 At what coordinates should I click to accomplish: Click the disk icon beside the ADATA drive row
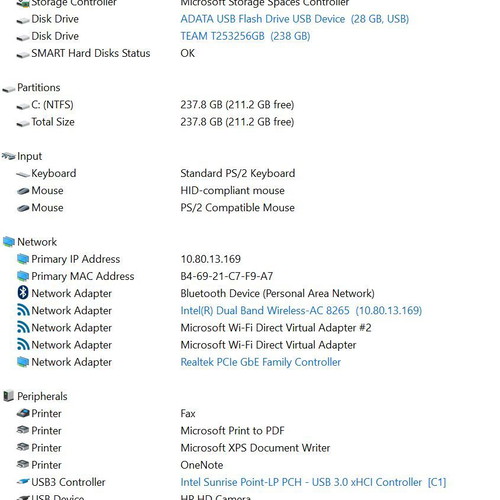tap(23, 21)
